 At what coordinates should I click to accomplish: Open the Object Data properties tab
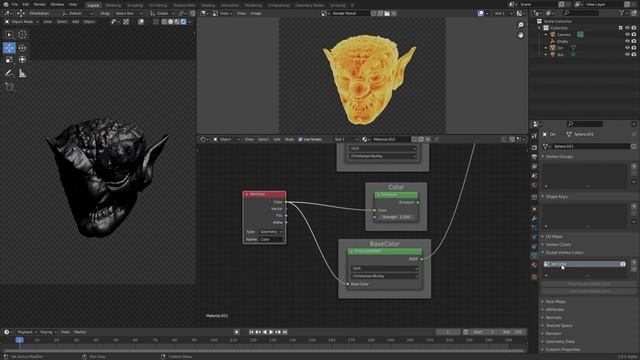(534, 256)
